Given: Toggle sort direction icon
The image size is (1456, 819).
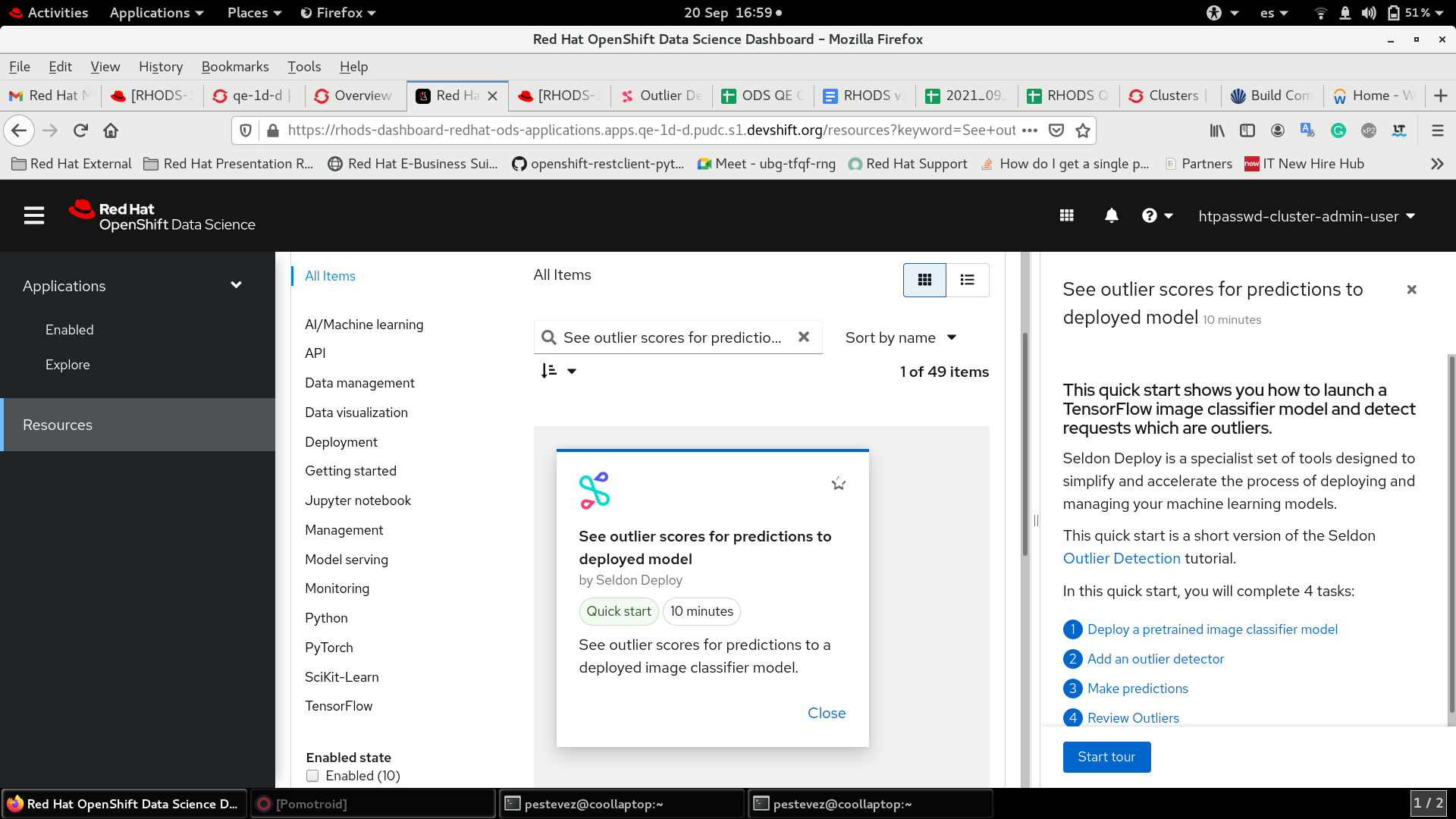Looking at the screenshot, I should tap(550, 371).
